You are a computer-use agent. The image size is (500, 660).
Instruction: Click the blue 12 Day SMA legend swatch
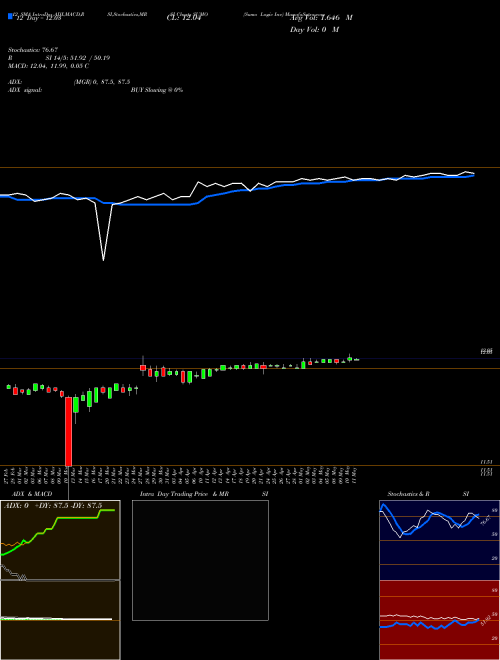coord(11,17)
